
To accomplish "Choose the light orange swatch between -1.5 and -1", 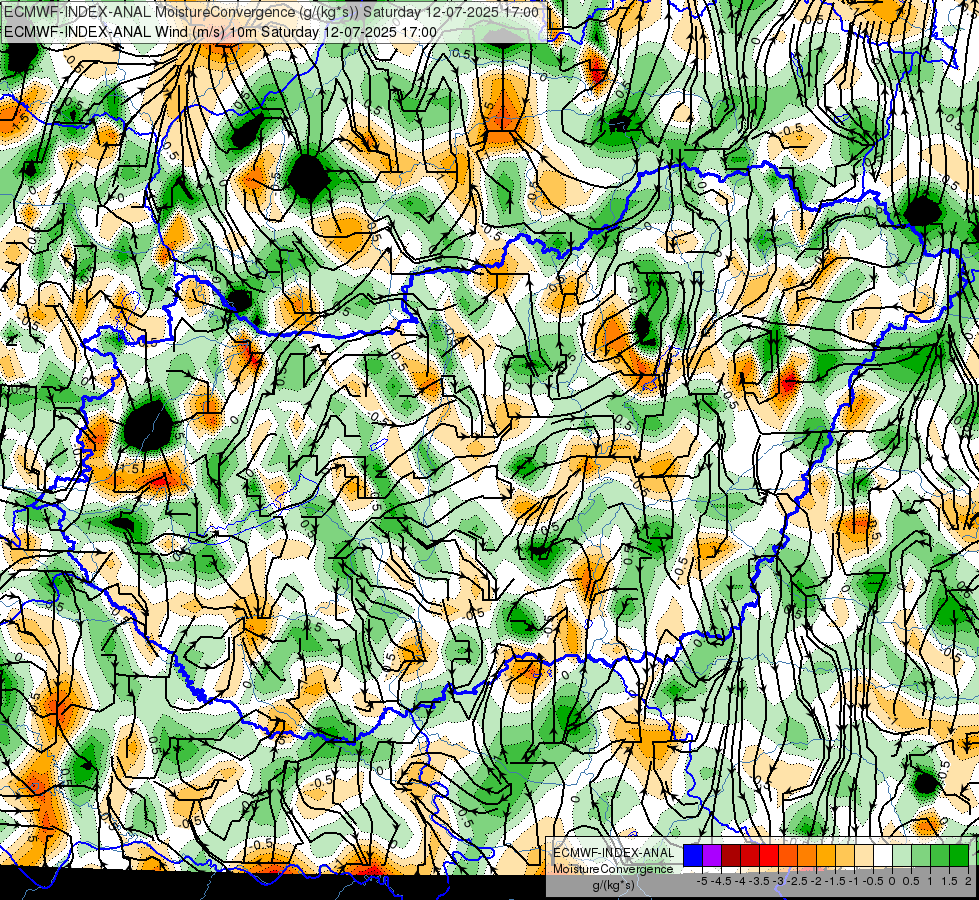I will 845,855.
